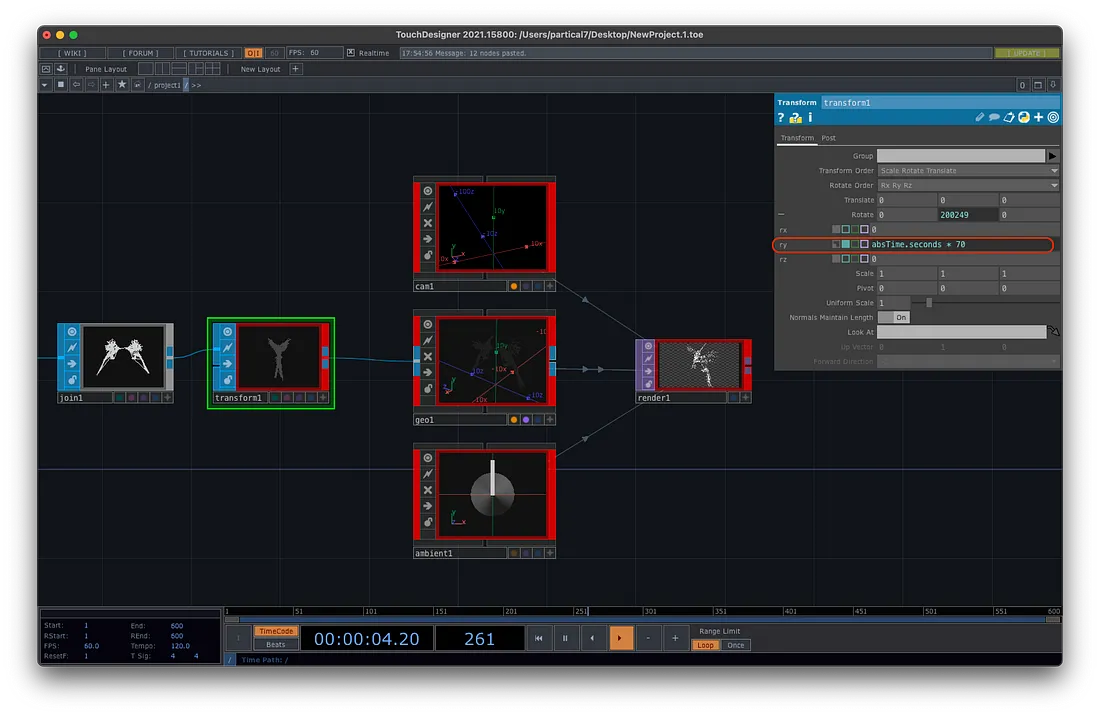This screenshot has height=716, width=1100.
Task: Click the bookmark star icon in path bar
Action: (122, 85)
